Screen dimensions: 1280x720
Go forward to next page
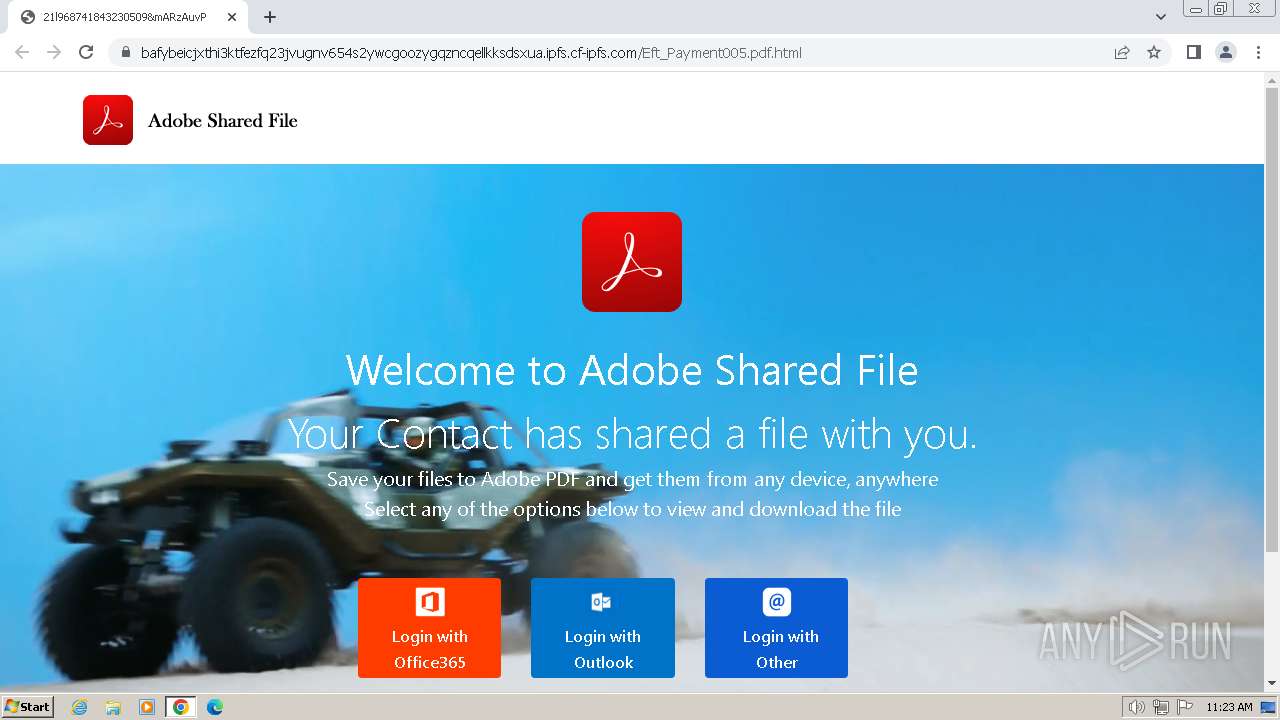pyautogui.click(x=54, y=53)
